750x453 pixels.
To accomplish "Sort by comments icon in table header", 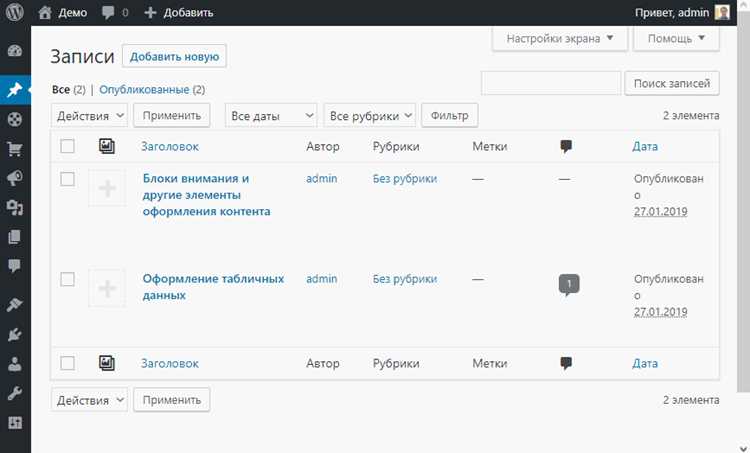I will coord(566,146).
